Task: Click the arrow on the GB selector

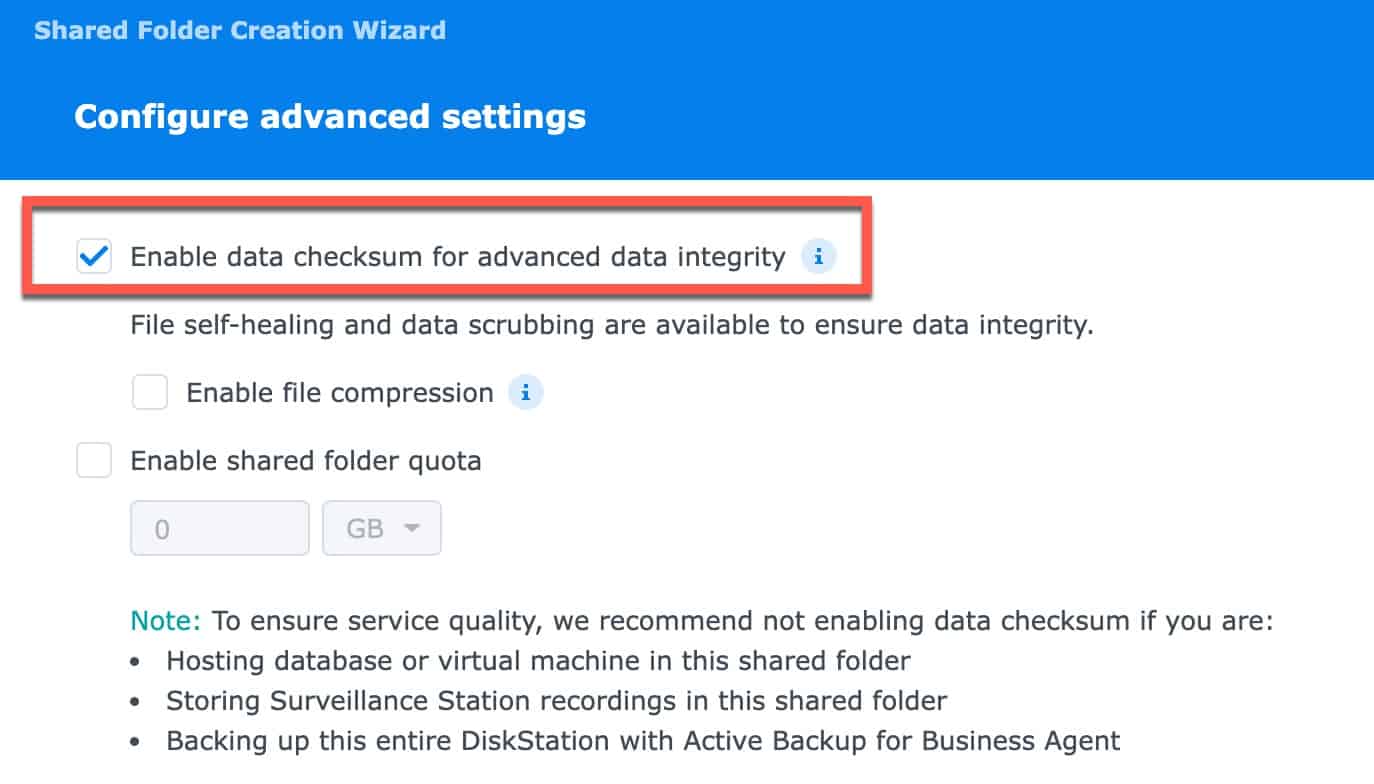Action: coord(411,528)
